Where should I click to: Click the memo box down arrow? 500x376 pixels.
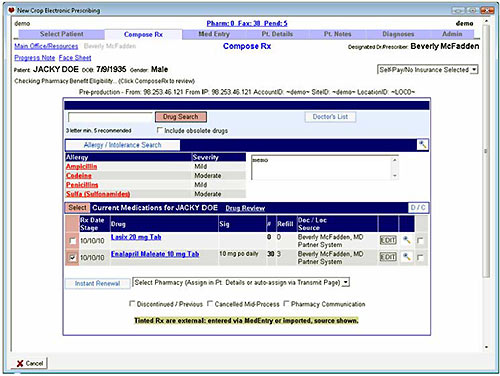395,176
